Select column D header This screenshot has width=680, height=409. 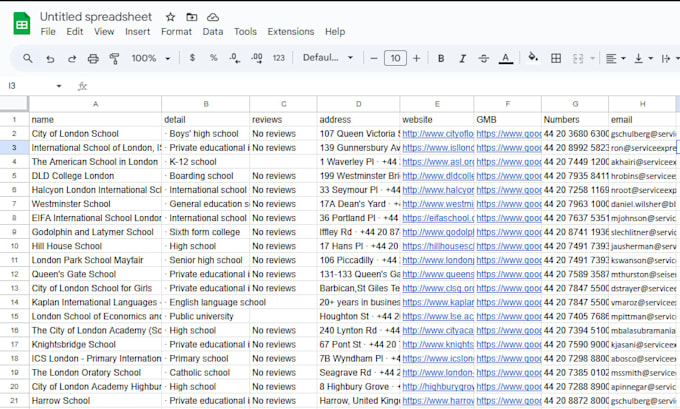pos(358,104)
